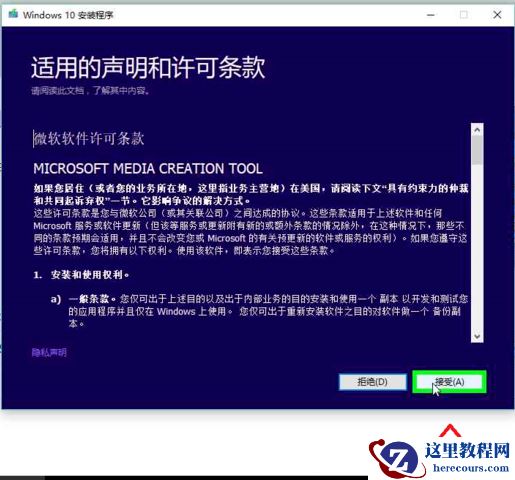
Task: Click the section heading 1. 安装和使用权利
Action: pos(81,275)
